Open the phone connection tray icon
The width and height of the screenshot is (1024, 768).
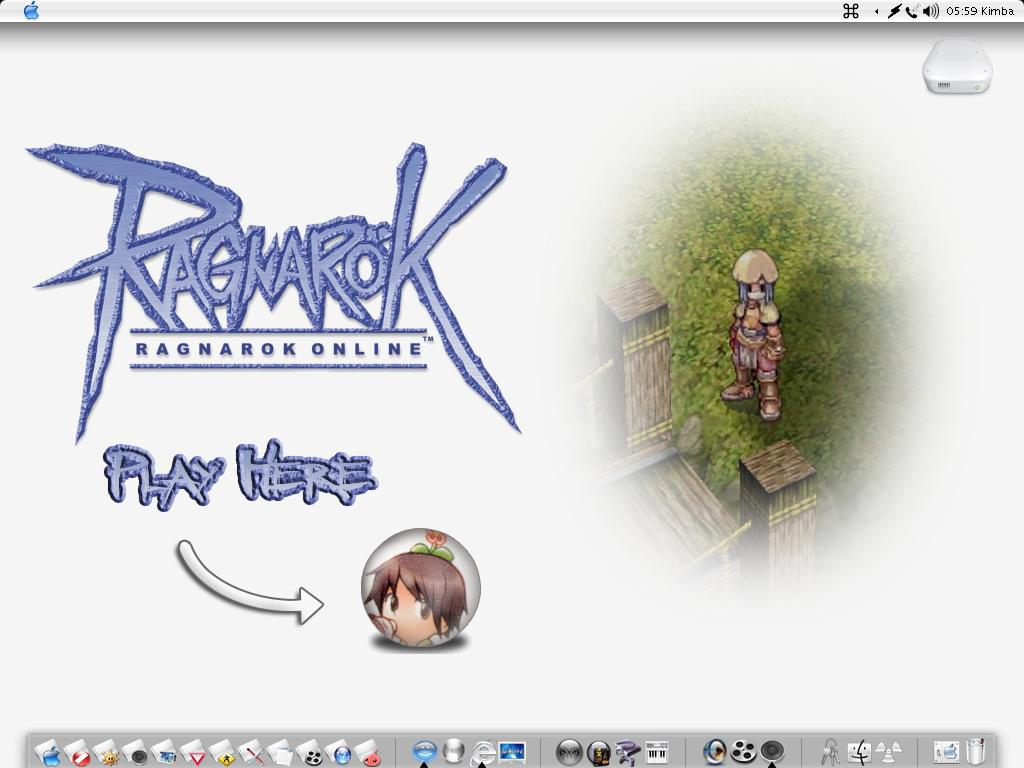pyautogui.click(x=912, y=11)
